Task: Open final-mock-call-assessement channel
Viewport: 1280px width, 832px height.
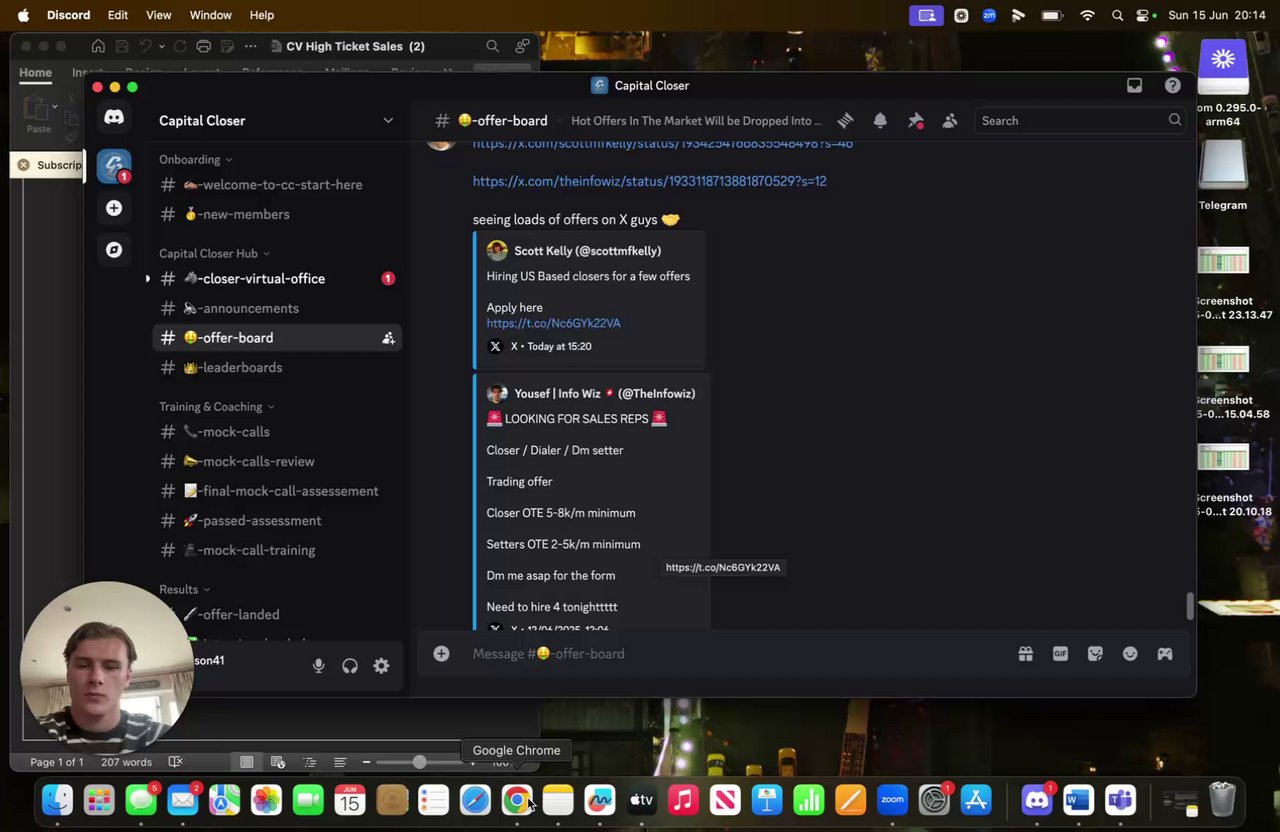Action: (278, 491)
